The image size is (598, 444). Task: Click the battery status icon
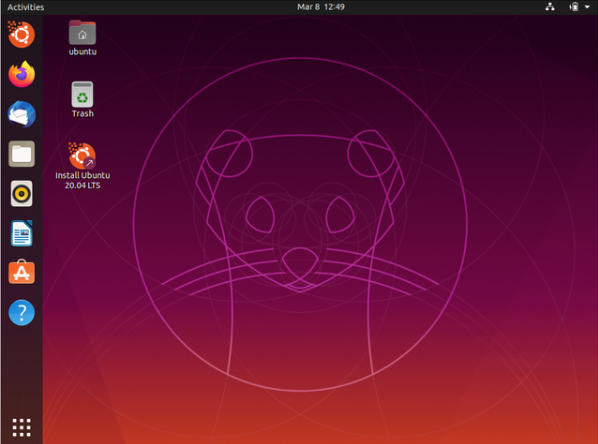(574, 7)
